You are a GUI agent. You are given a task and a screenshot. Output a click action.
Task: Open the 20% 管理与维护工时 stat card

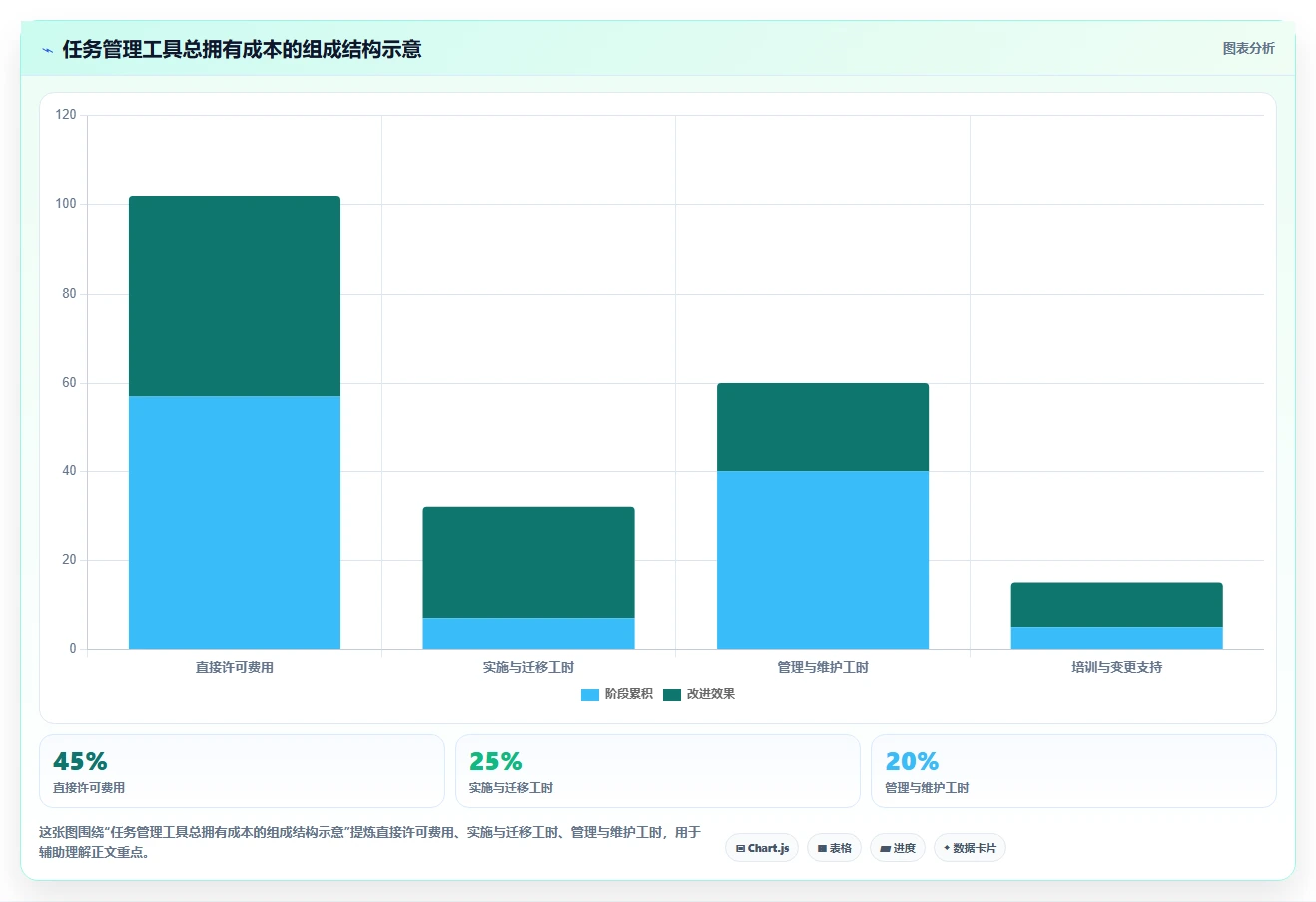tap(1073, 771)
